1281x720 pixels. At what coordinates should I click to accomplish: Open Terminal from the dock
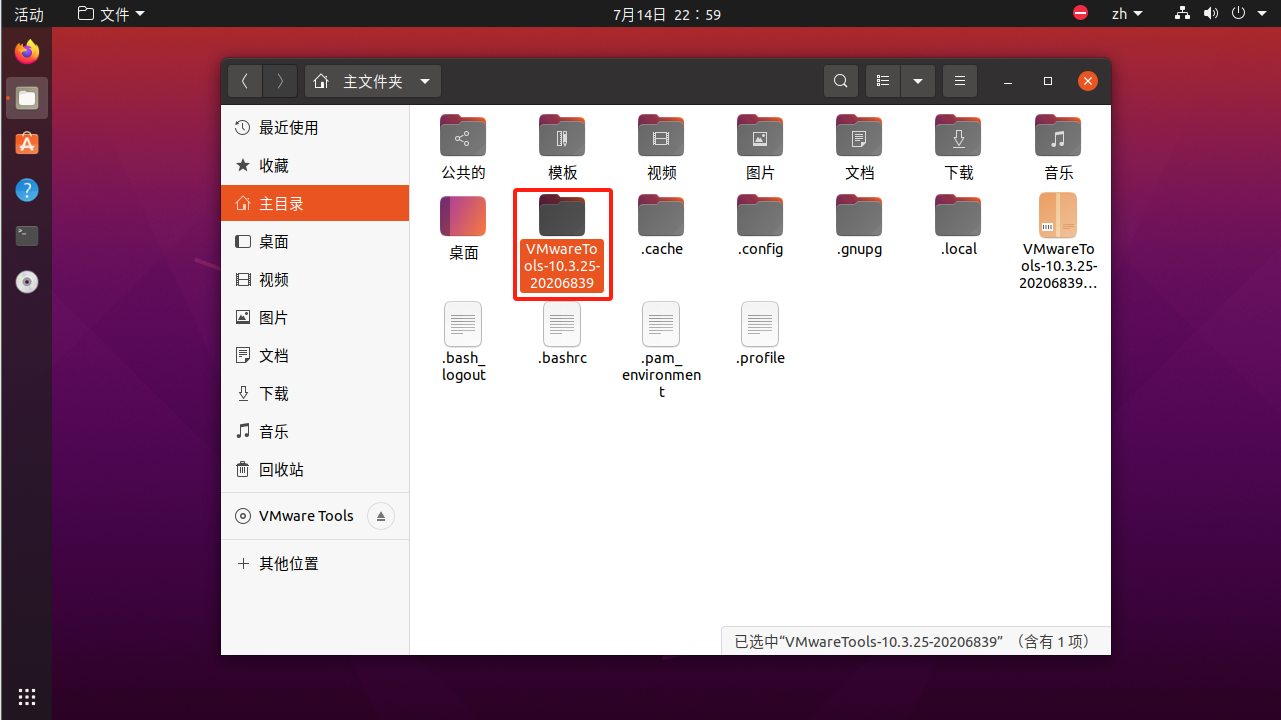click(27, 236)
